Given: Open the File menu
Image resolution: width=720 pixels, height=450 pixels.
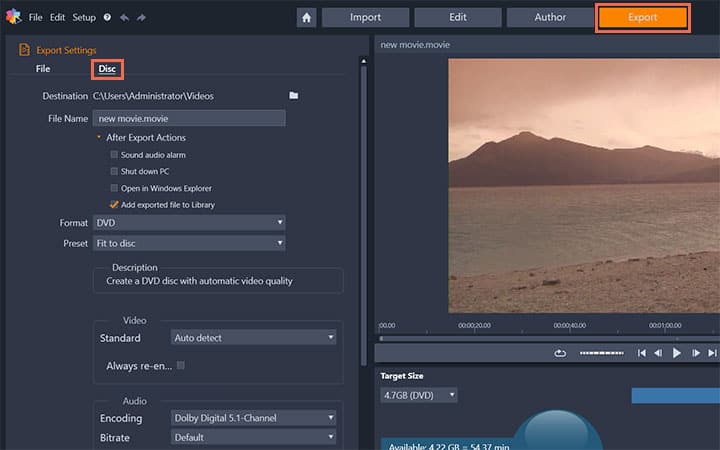Looking at the screenshot, I should pyautogui.click(x=35, y=17).
